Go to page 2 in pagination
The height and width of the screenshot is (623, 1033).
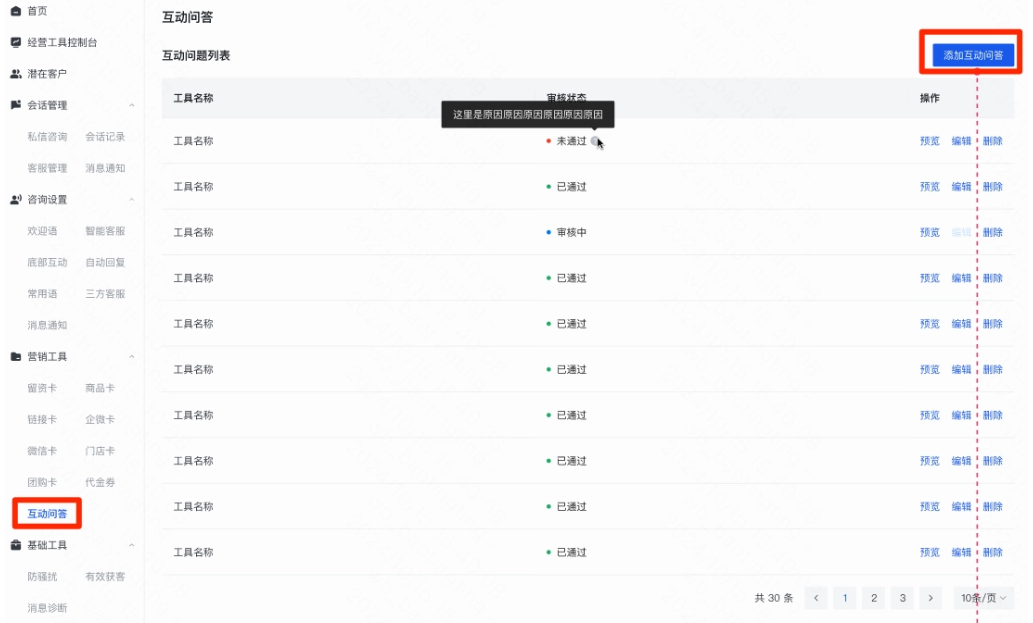(x=873, y=598)
